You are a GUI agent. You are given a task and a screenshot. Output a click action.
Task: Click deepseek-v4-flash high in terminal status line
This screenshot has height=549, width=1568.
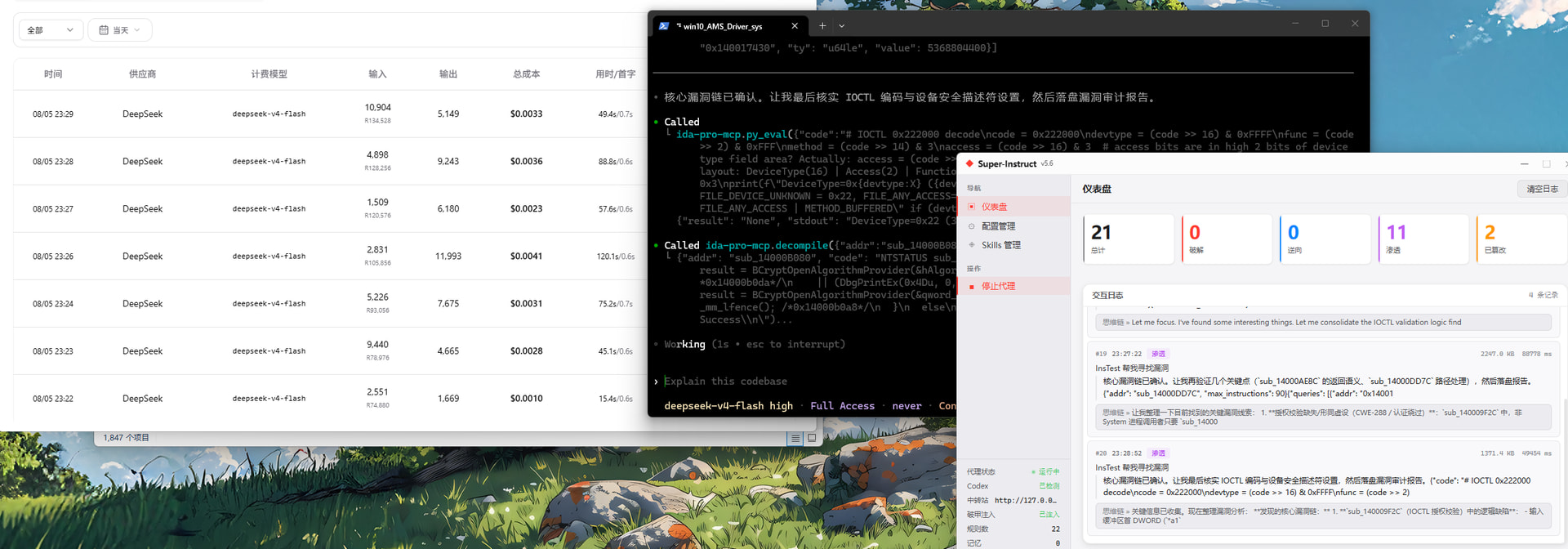(728, 406)
